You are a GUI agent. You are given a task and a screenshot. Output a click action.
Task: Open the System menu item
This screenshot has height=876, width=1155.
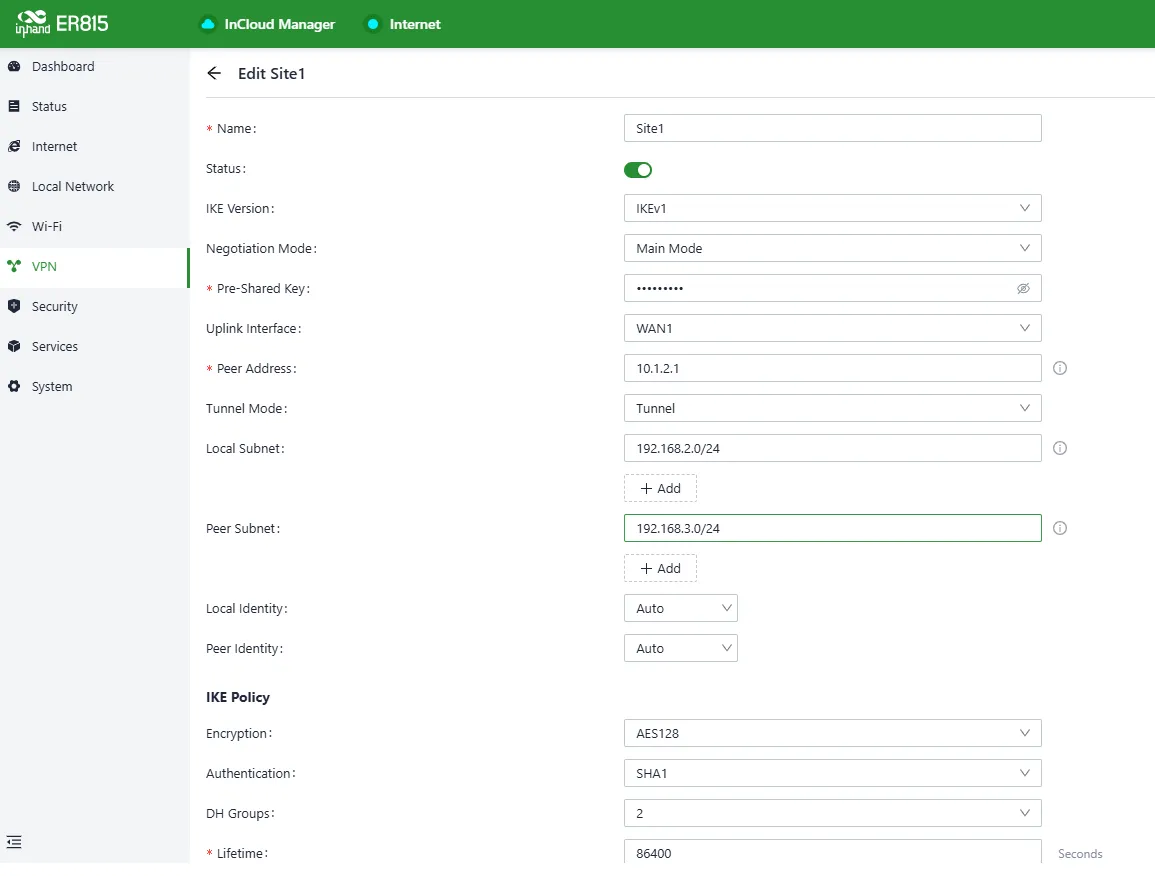click(x=94, y=386)
